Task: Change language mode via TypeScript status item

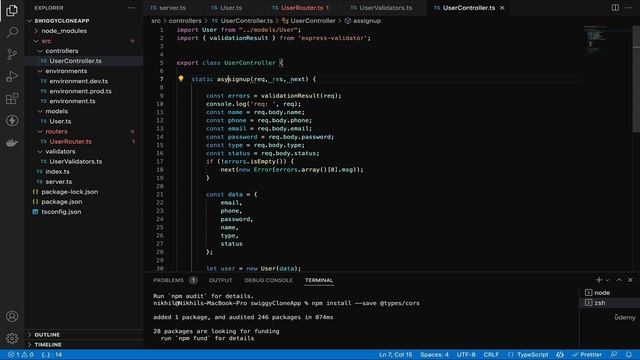Action: 532,355
